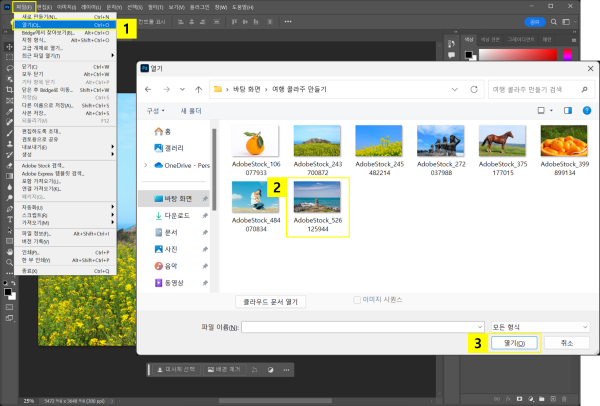The image size is (600, 406).
Task: Expand the OneDrive tree node
Action: [x=146, y=165]
